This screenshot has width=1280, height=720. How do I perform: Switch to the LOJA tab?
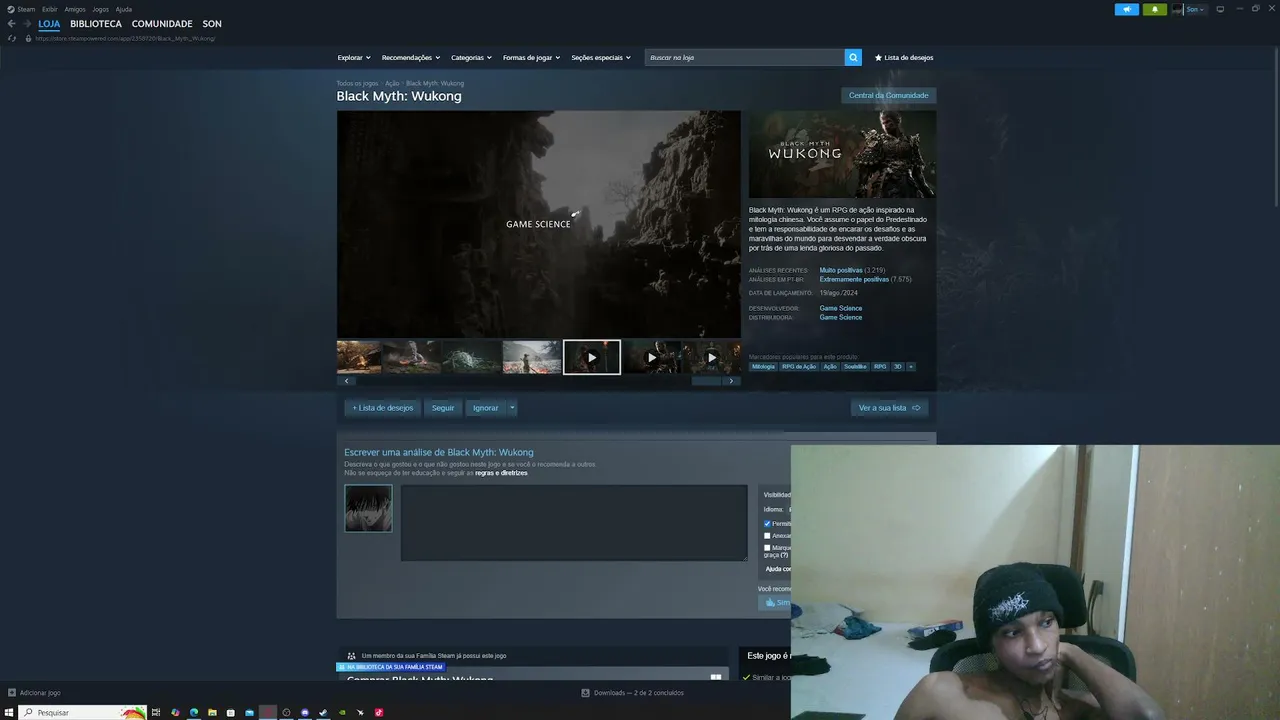(49, 24)
